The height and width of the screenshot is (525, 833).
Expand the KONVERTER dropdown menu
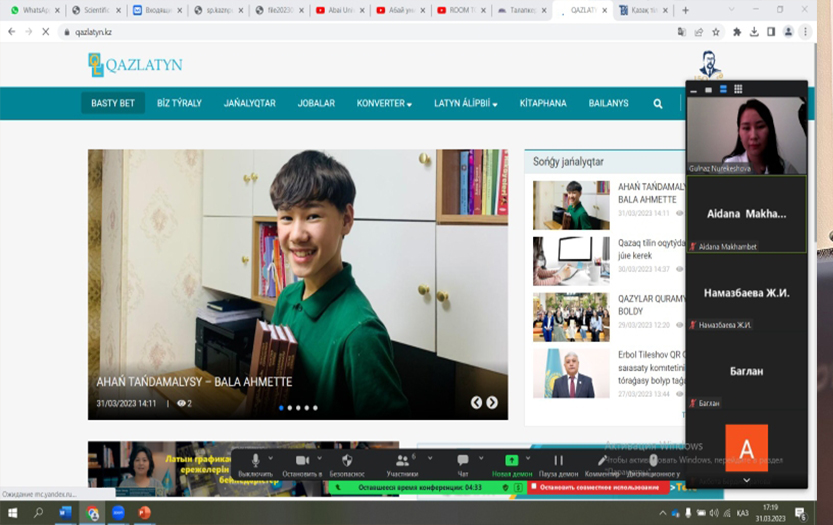pyautogui.click(x=384, y=103)
